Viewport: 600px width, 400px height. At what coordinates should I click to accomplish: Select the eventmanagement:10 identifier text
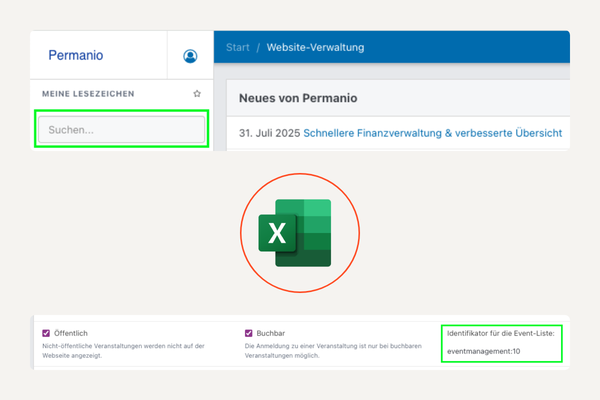484,352
